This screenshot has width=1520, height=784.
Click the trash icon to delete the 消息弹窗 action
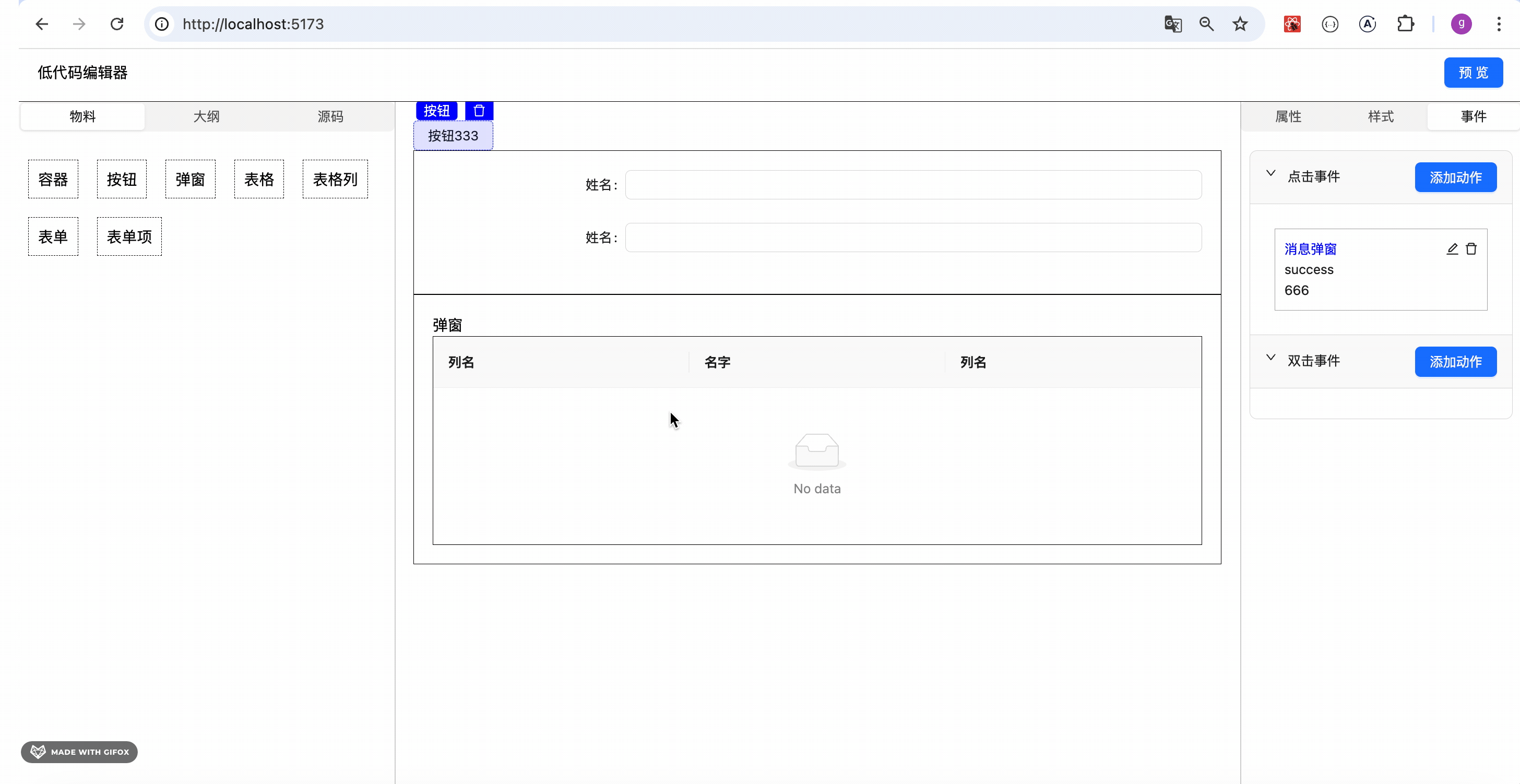[1471, 249]
